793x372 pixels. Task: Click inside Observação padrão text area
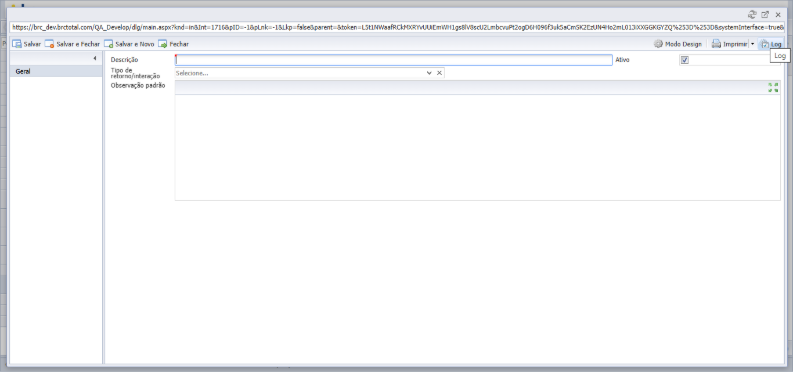click(477, 147)
